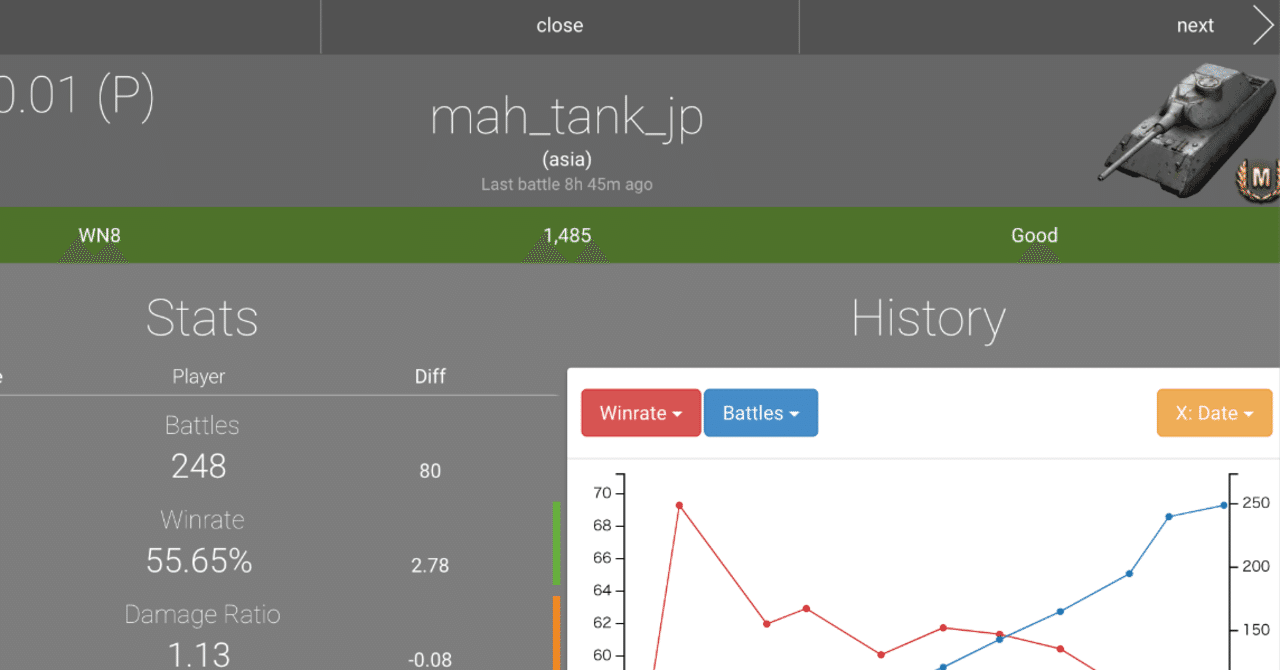Click the highest red winrate data point
1280x670 pixels.
[679, 505]
